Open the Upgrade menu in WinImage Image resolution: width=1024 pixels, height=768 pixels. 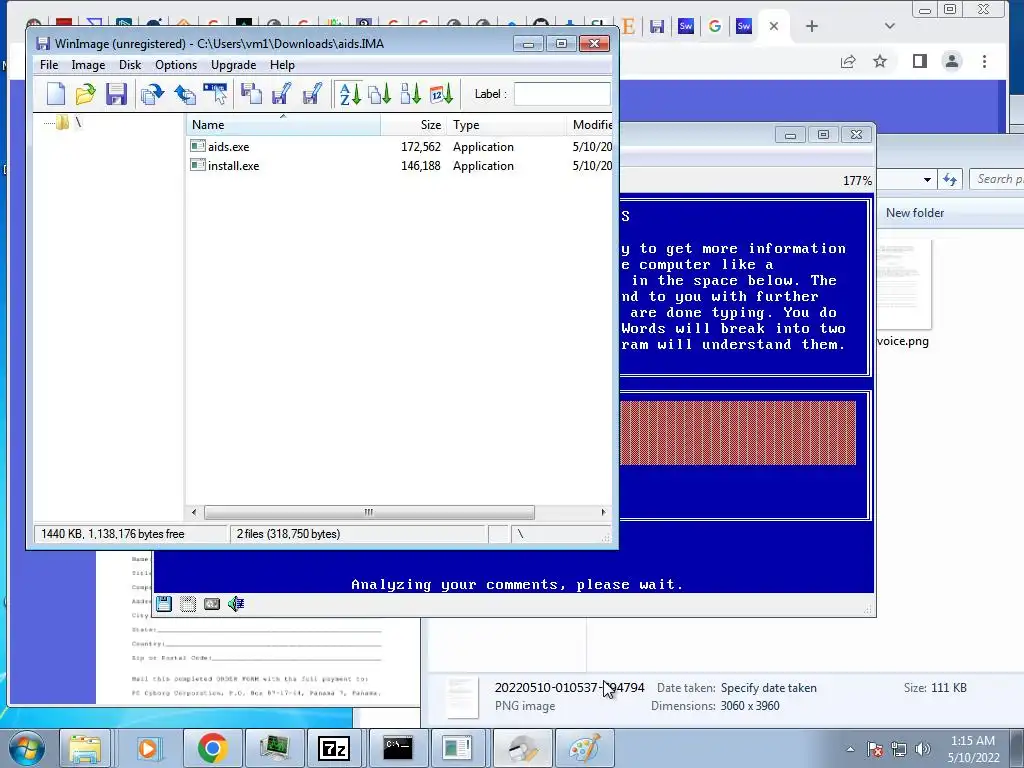tap(233, 65)
